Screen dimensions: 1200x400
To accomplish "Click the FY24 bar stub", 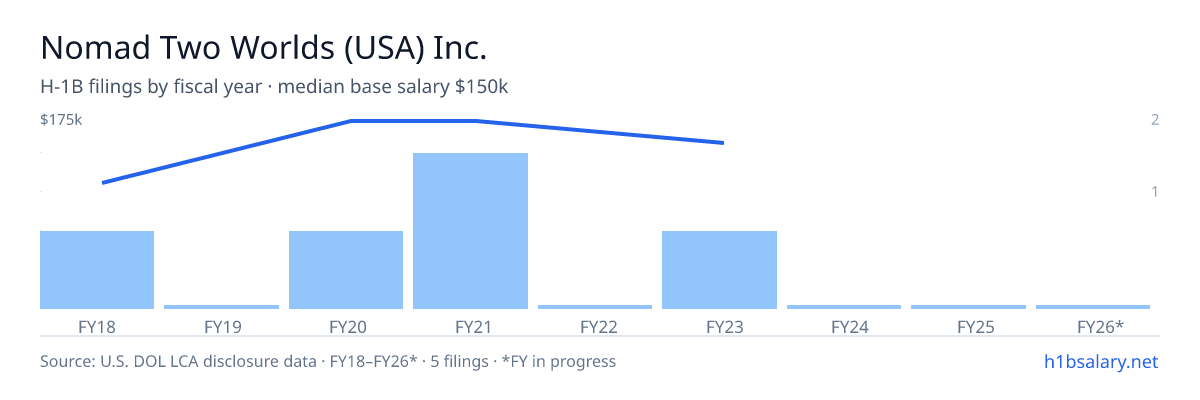I will coord(844,307).
